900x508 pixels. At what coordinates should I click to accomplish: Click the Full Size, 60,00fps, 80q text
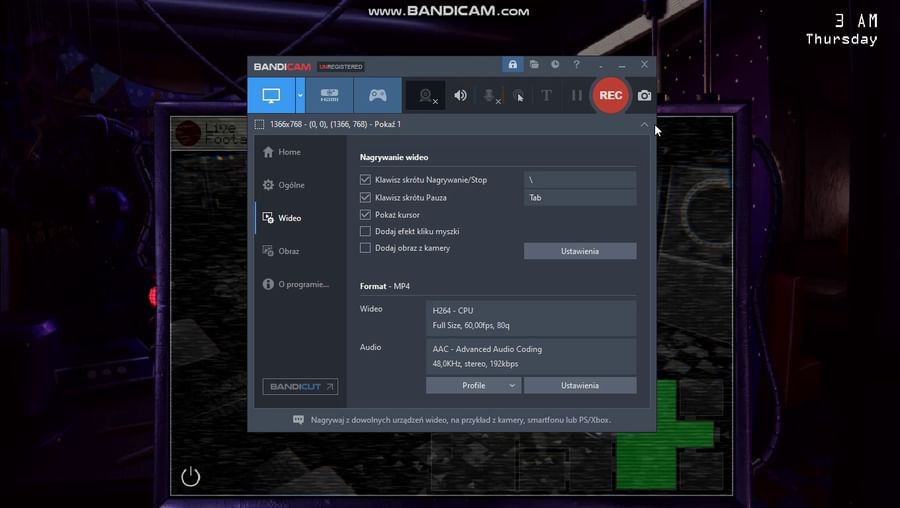pos(471,325)
